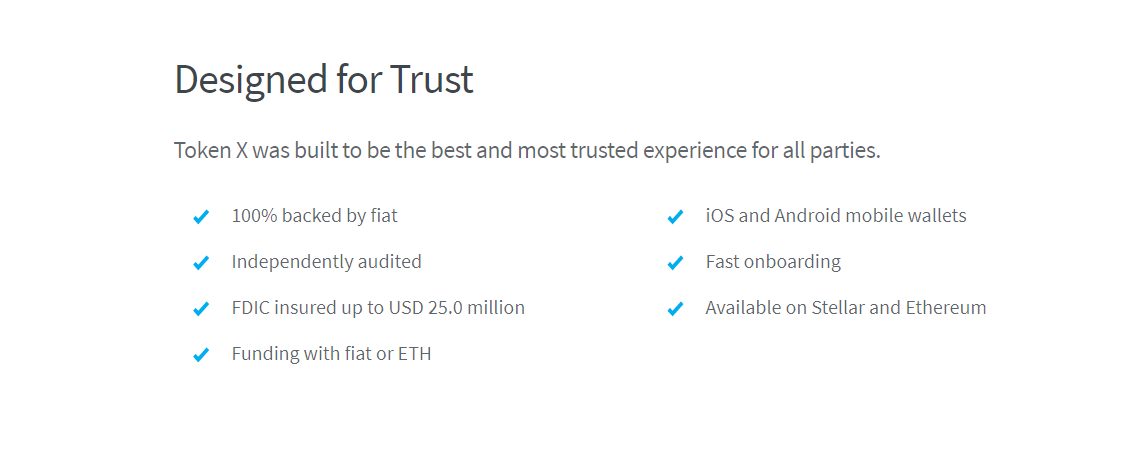1137x461 pixels.
Task: Click the checkmark next to Funding with fiat
Action: pos(201,354)
